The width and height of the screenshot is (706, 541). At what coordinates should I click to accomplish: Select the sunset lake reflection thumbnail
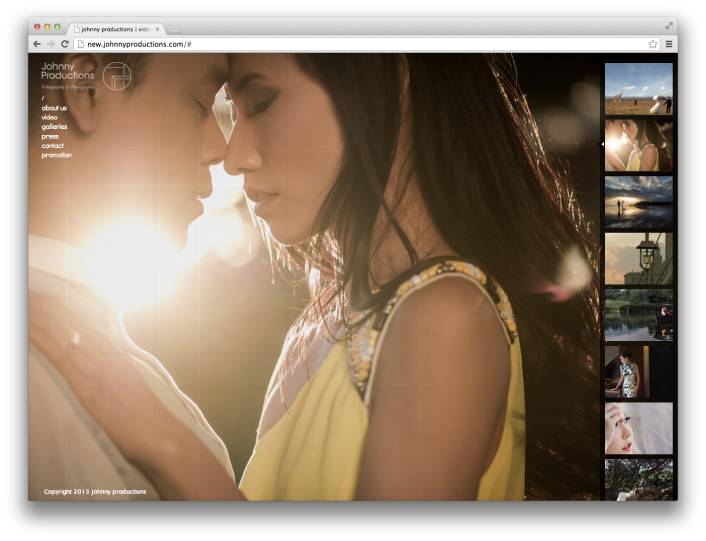[638, 202]
